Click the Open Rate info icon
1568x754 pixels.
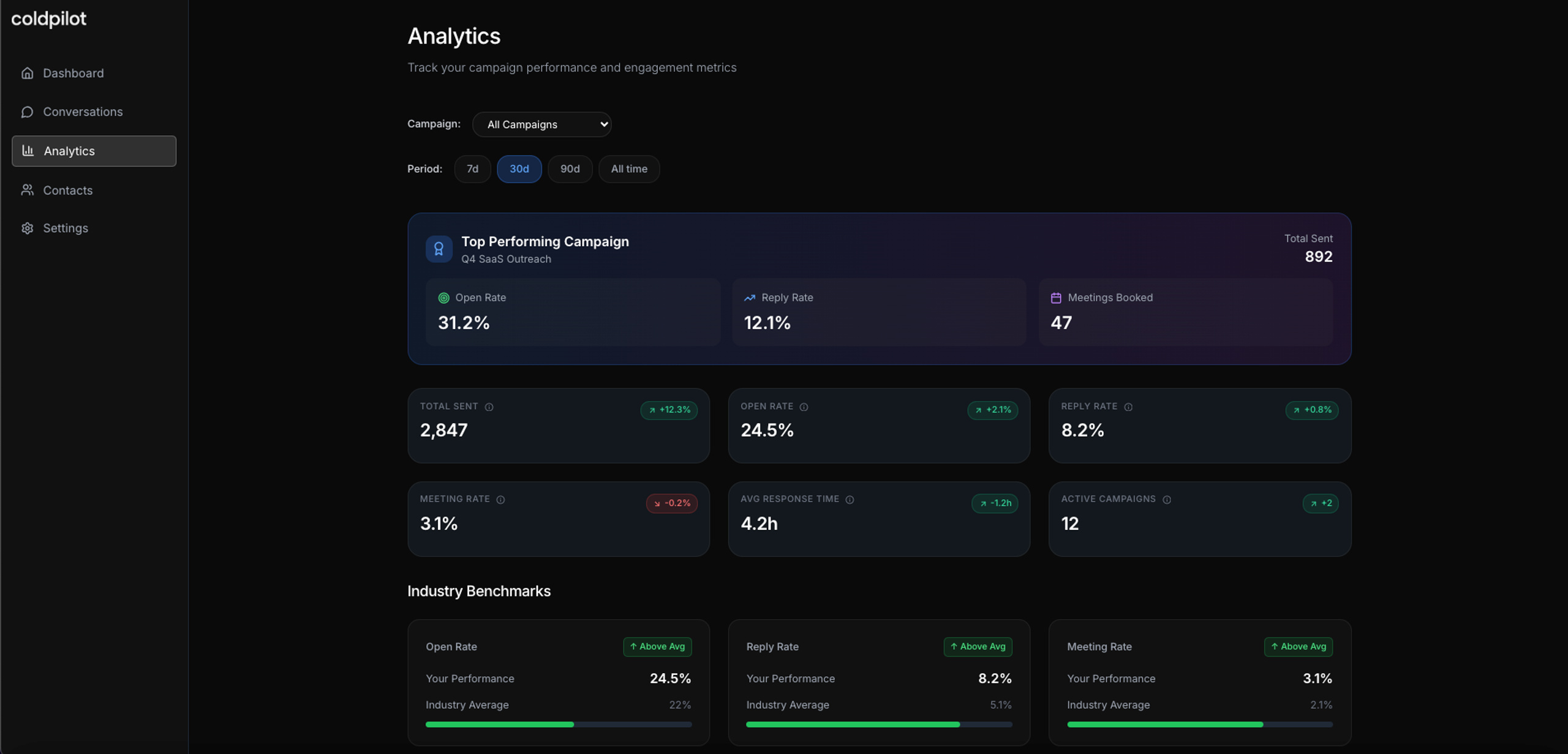(804, 407)
